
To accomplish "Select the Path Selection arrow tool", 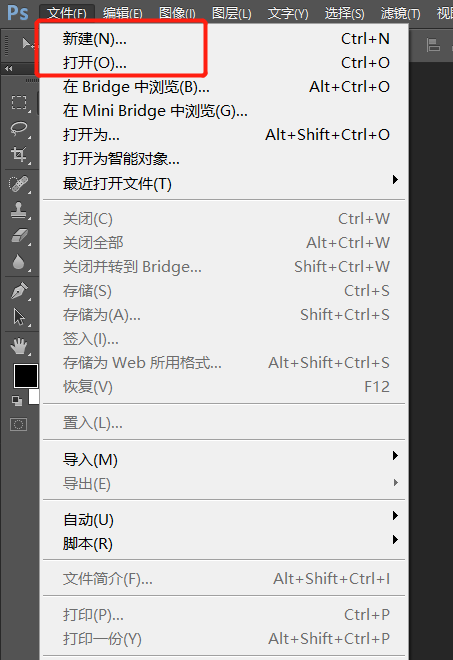I will (19, 317).
